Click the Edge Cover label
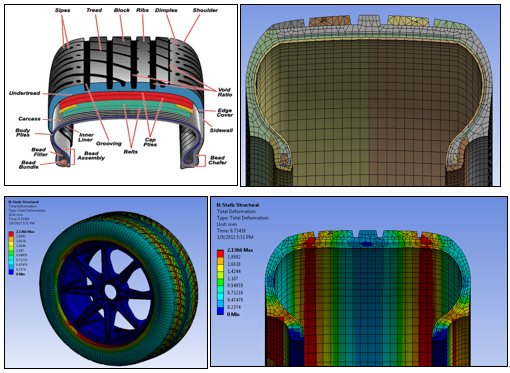The width and height of the screenshot is (510, 373). coord(225,113)
